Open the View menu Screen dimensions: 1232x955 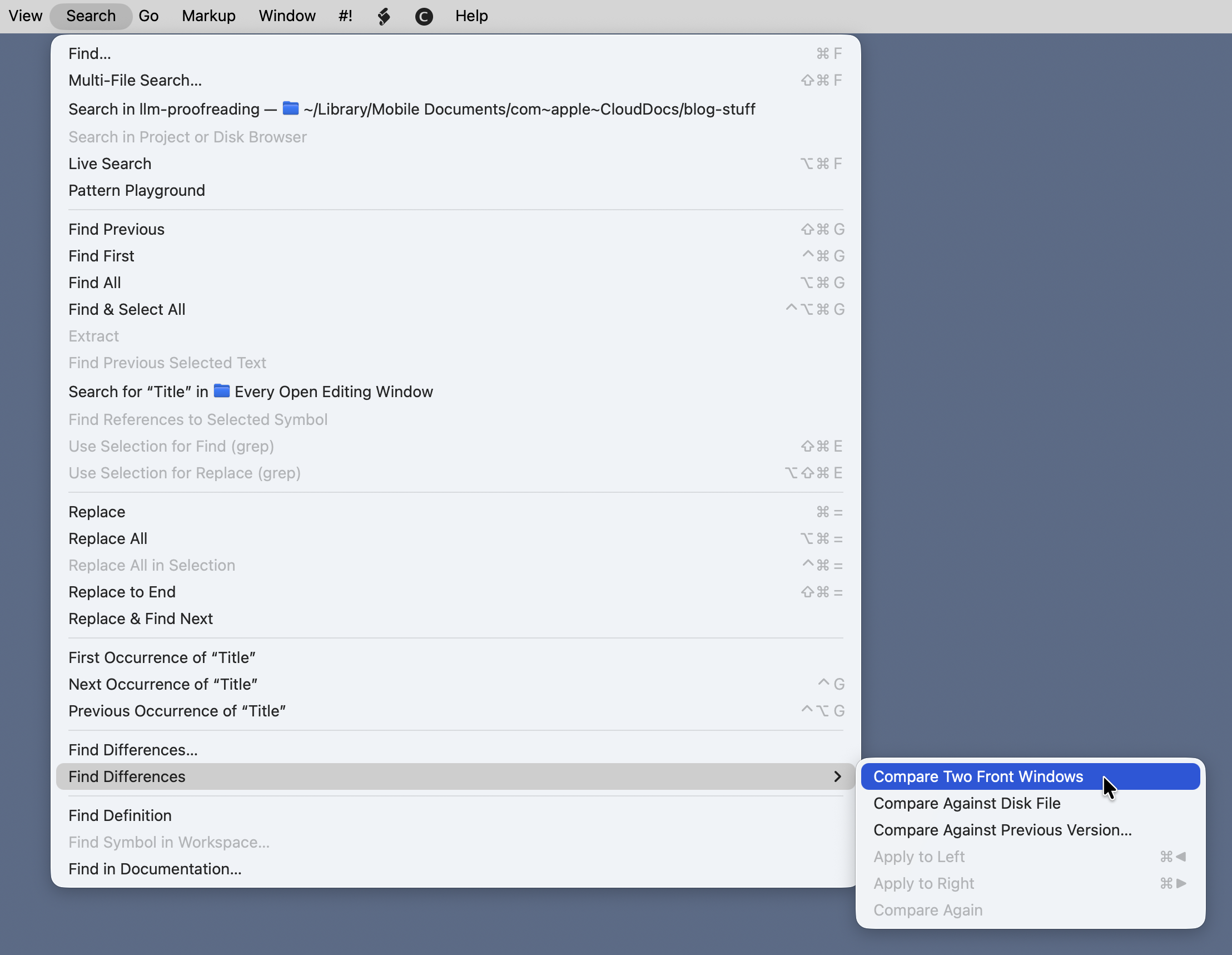point(25,16)
